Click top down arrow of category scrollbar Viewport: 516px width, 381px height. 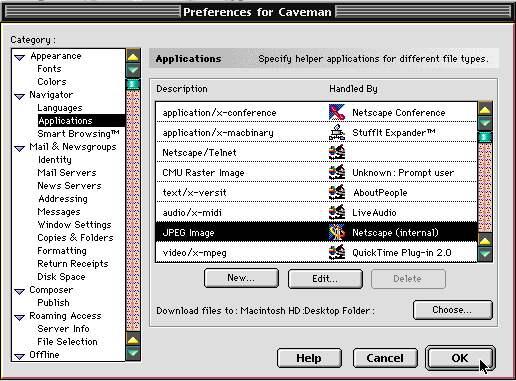pyautogui.click(x=133, y=70)
